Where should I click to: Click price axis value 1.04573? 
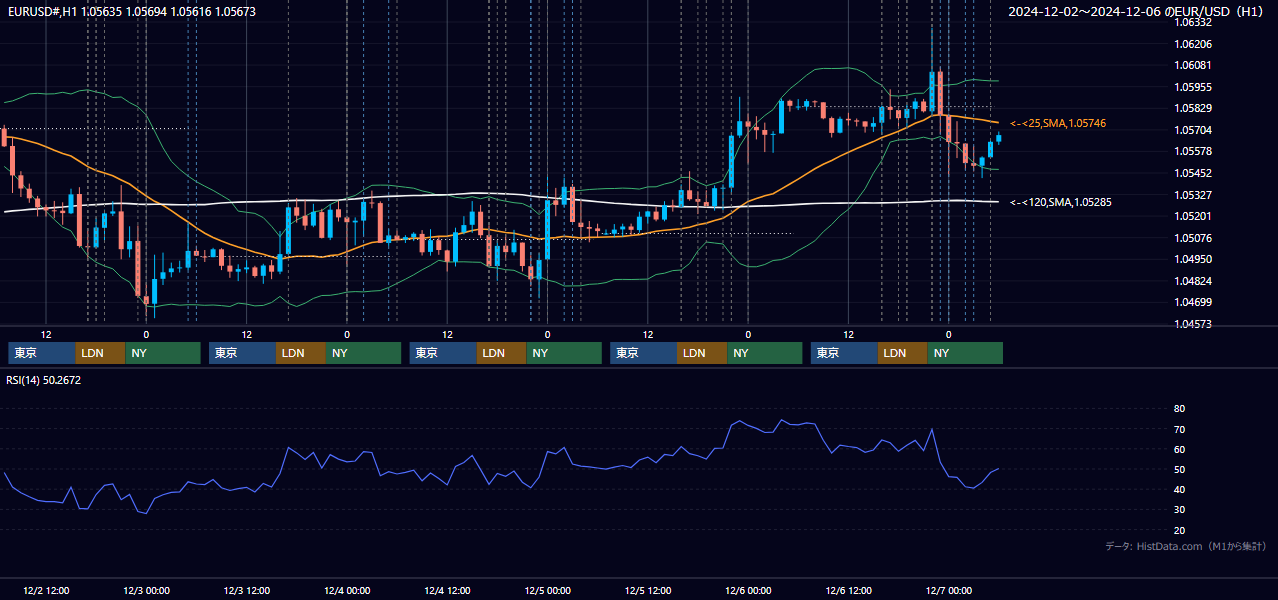pos(1192,324)
